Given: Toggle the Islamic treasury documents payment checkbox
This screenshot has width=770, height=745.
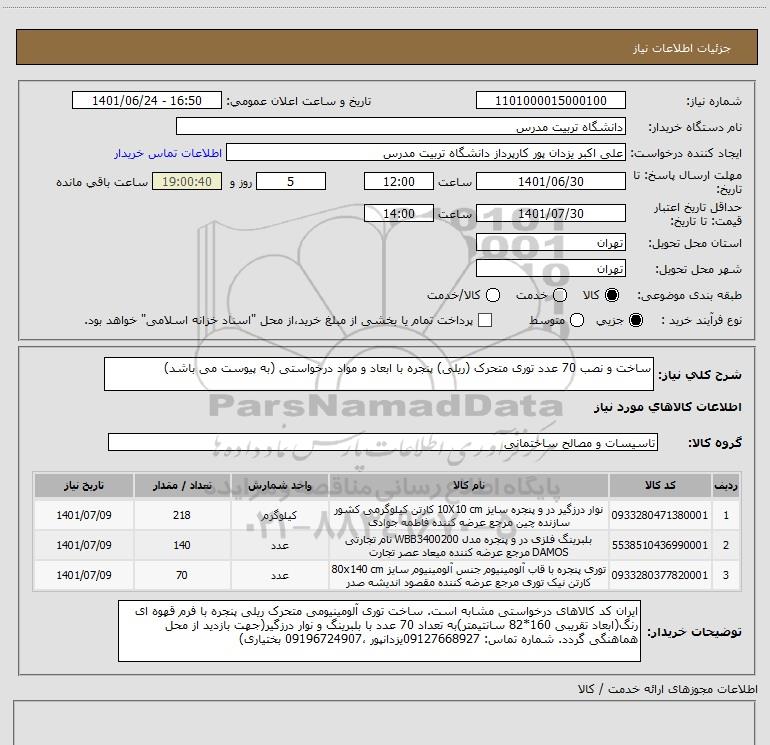Looking at the screenshot, I should click(x=485, y=320).
